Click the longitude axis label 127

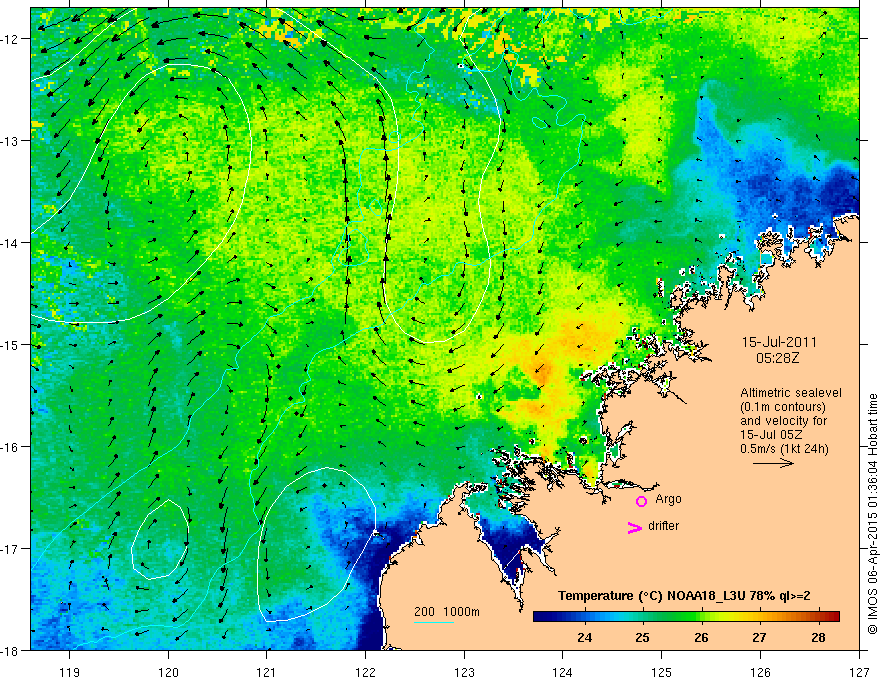click(859, 673)
